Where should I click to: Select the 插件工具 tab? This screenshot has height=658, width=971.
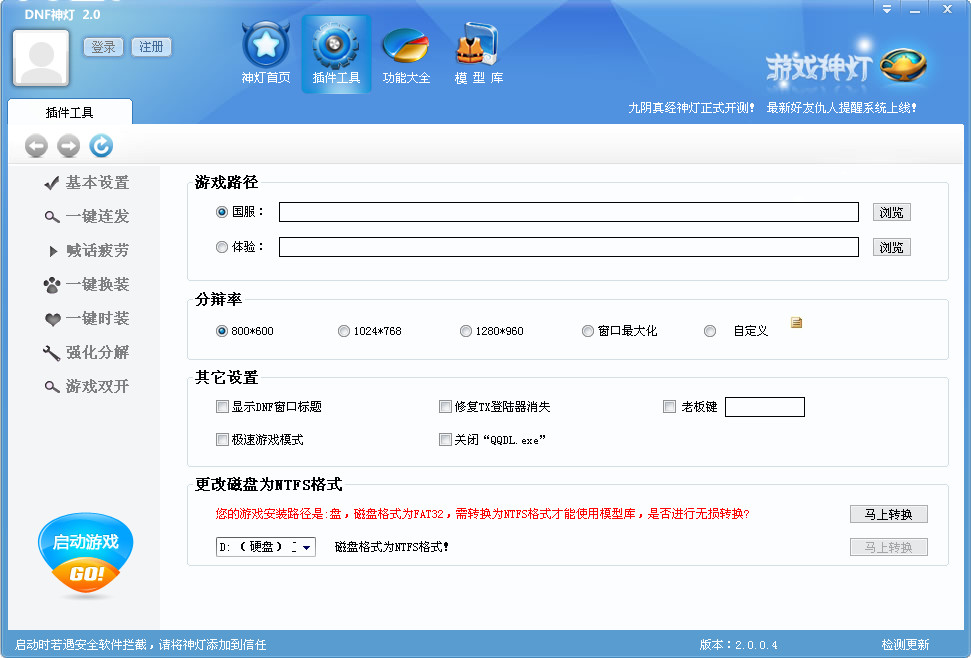(70, 112)
